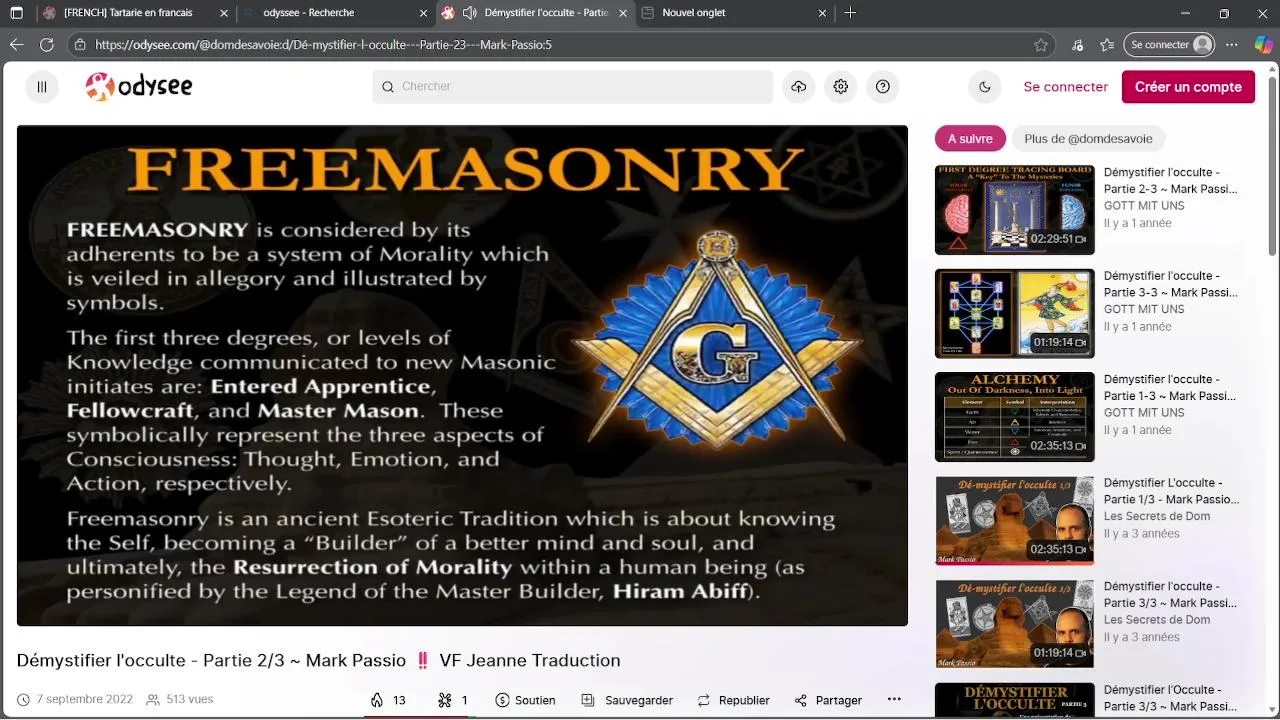Click the Chercher search field
Image resolution: width=1280 pixels, height=720 pixels.
click(x=573, y=87)
